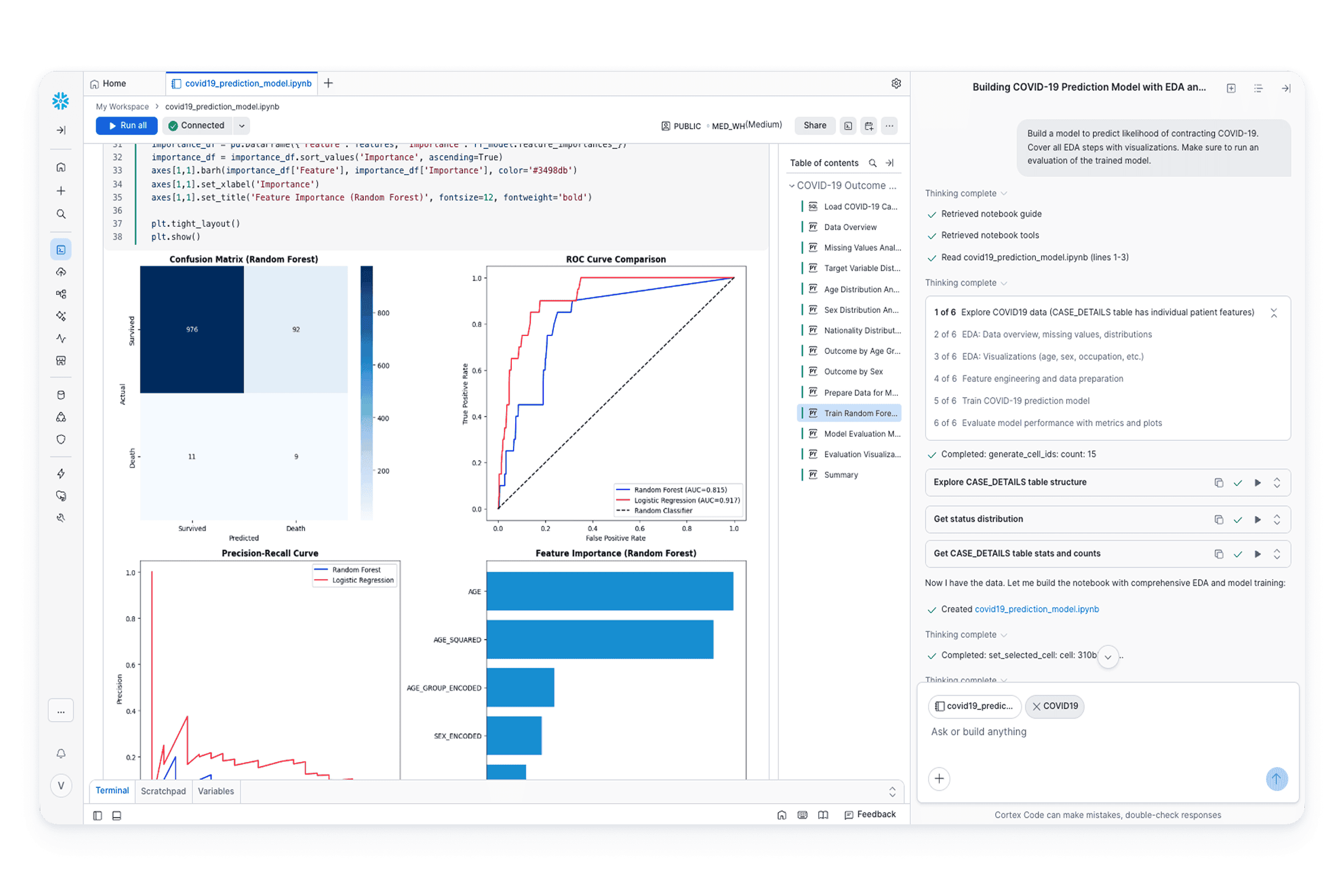Screen dimensions: 1344x896
Task: Run the Explore CASE_DETAILS table structure step
Action: pos(1257,482)
